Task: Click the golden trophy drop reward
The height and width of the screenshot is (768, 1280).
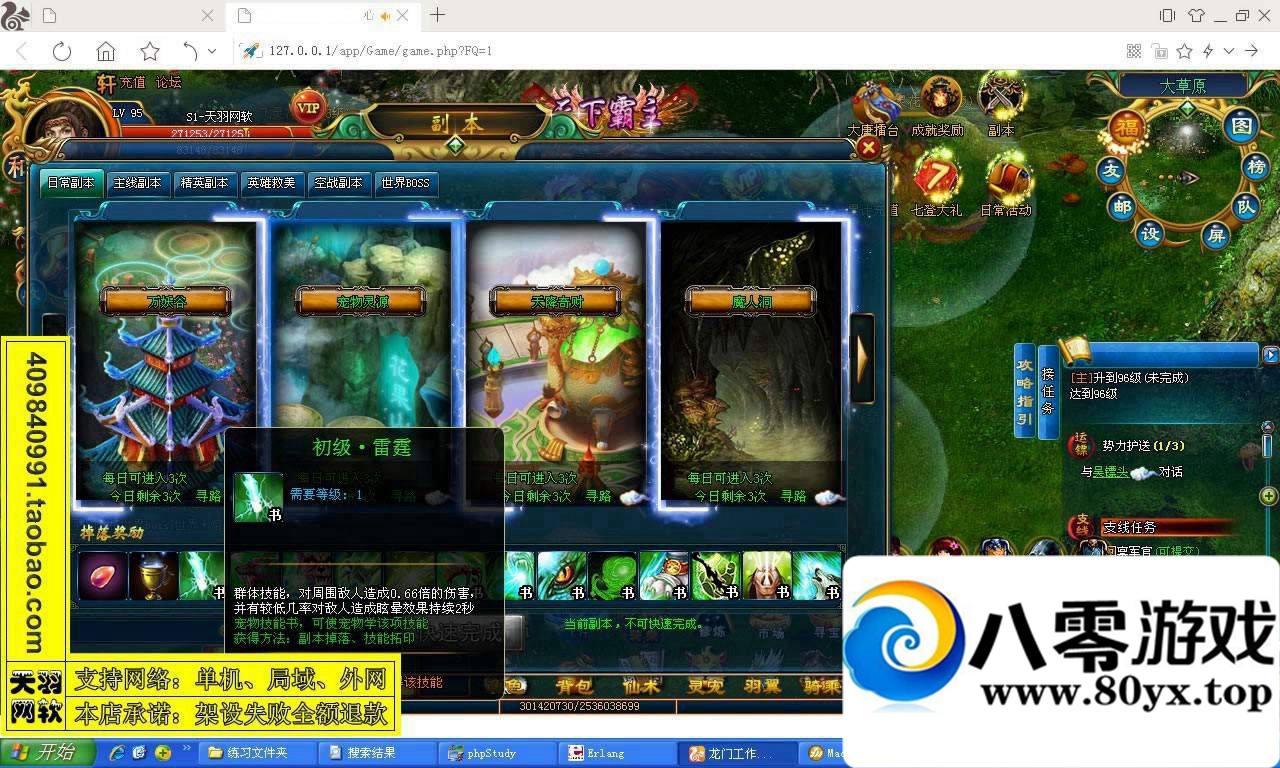Action: tap(153, 577)
